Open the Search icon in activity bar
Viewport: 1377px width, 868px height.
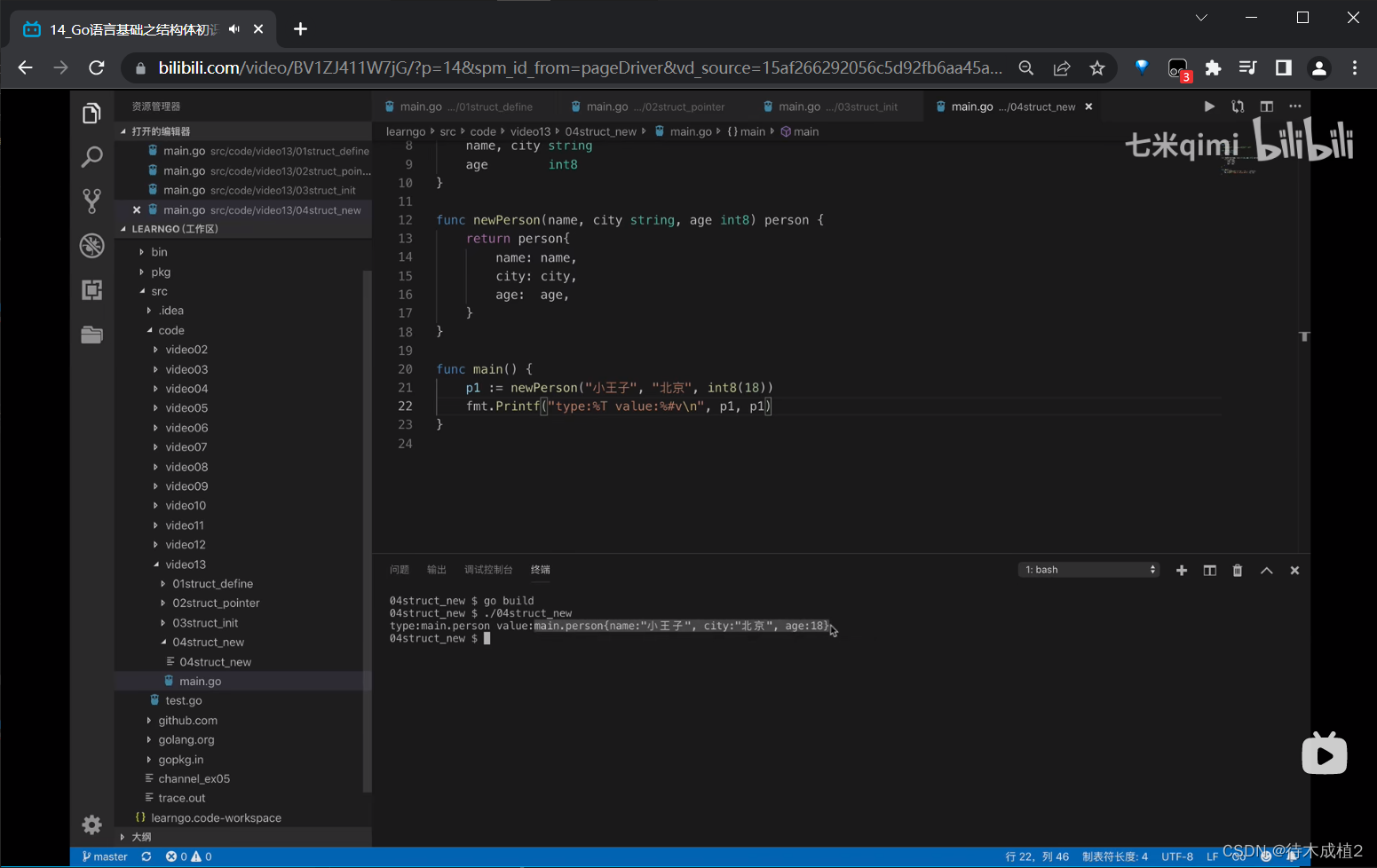tap(91, 157)
